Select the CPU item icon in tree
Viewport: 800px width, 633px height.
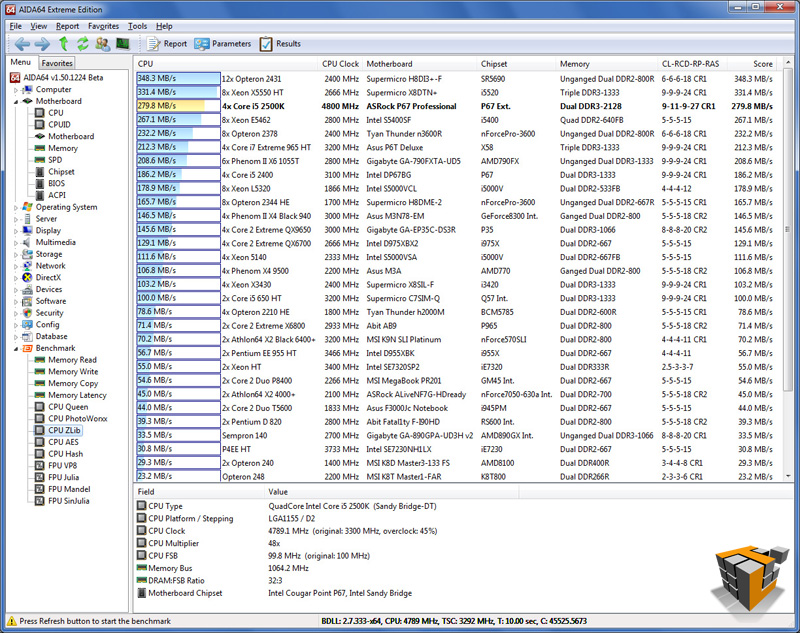point(40,113)
